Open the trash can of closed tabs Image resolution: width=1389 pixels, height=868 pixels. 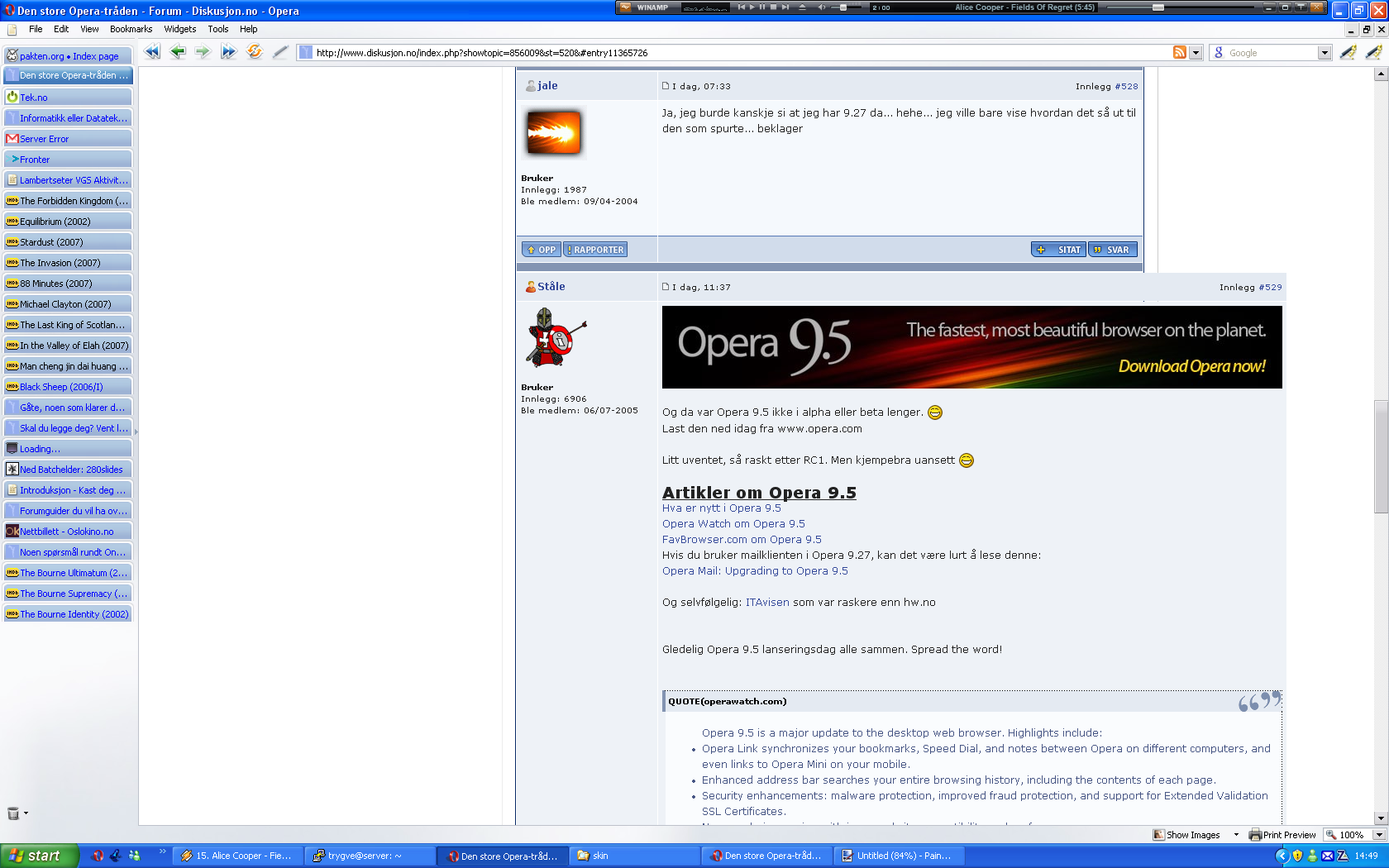pyautogui.click(x=12, y=813)
